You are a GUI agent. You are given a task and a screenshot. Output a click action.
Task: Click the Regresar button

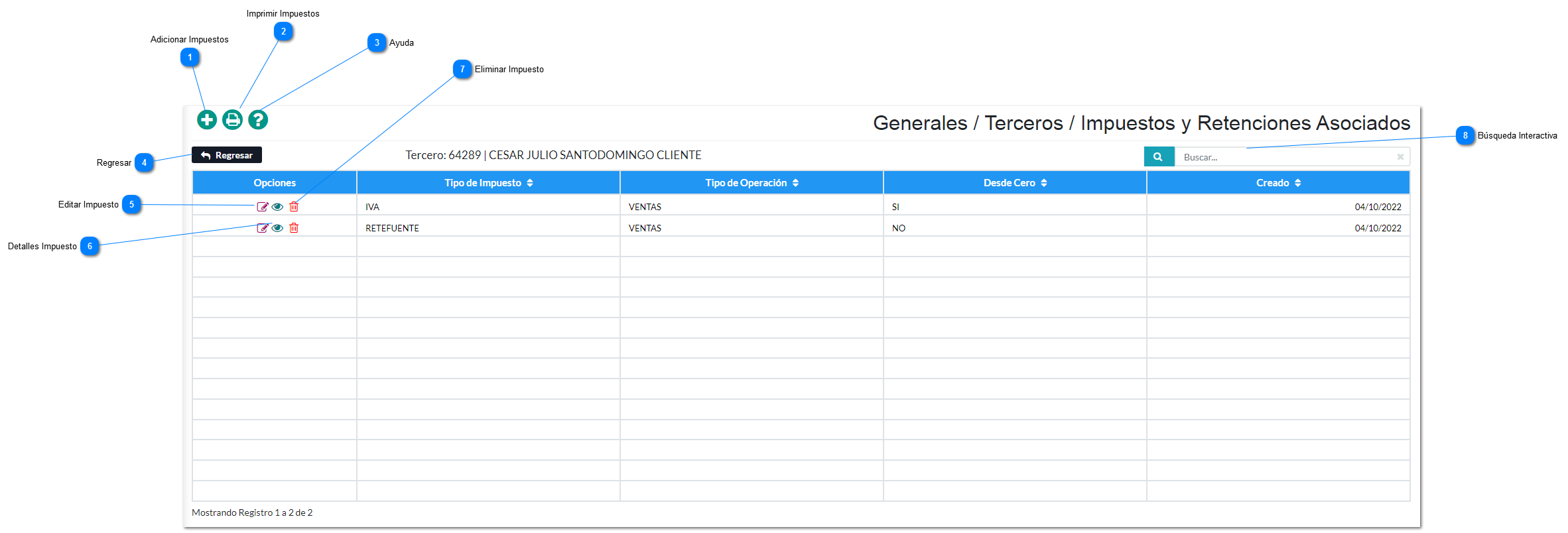tap(227, 155)
